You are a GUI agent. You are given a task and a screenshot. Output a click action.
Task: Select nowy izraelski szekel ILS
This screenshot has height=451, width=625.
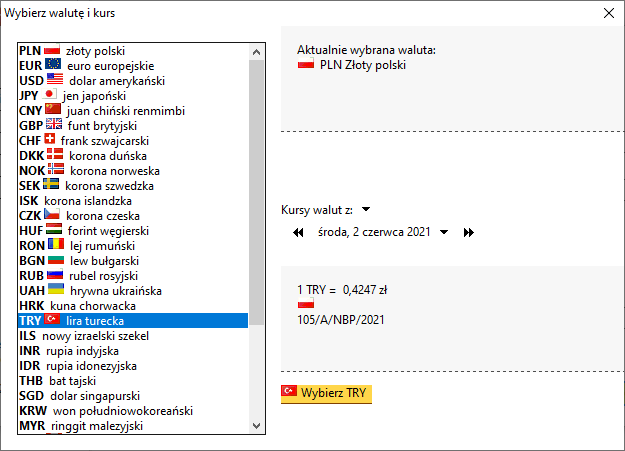tap(133, 336)
